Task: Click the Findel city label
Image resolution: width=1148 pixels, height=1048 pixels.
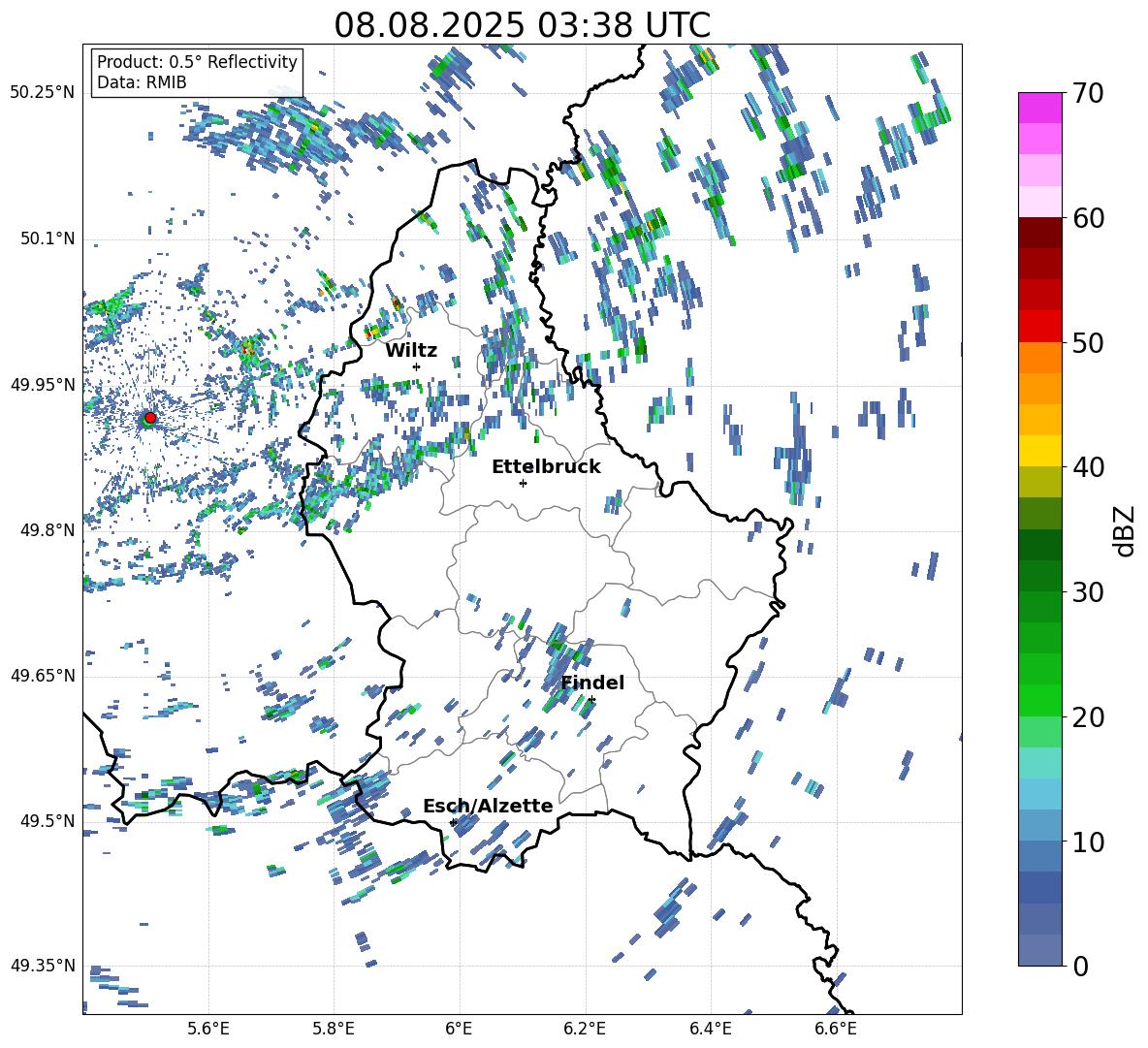Action: pos(592,683)
